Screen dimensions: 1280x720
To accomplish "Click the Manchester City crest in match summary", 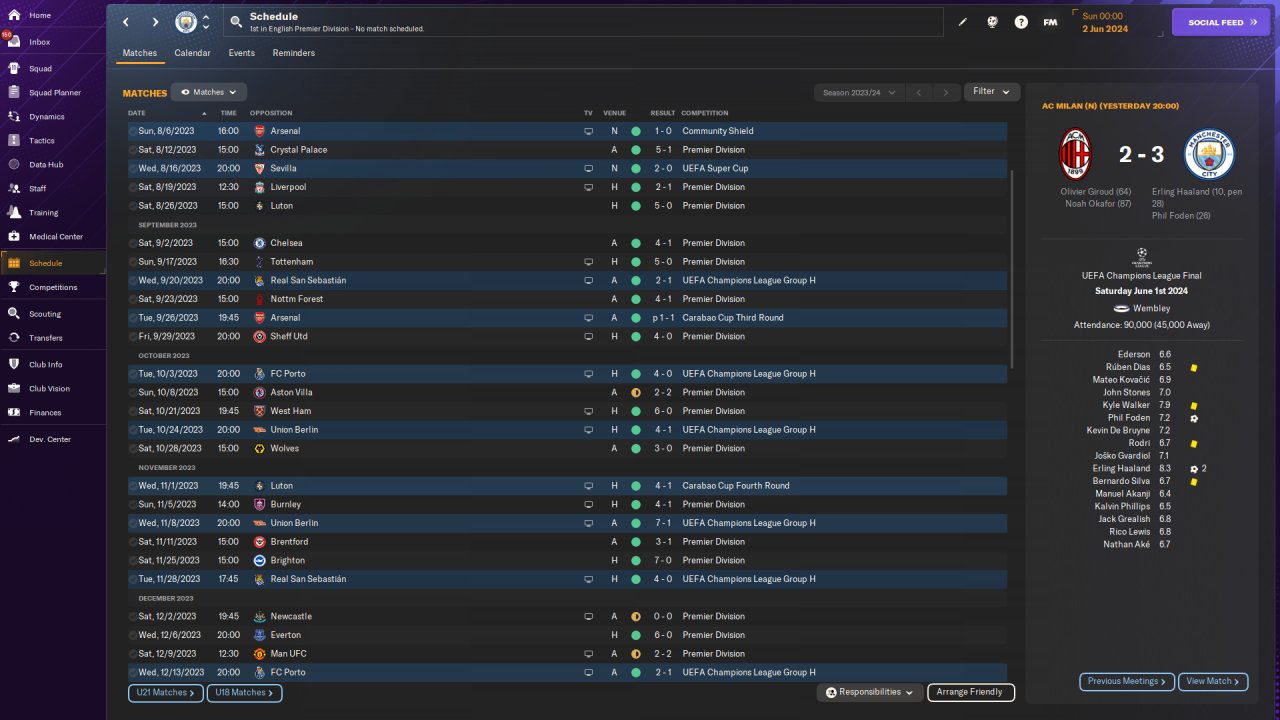I will [x=1210, y=154].
